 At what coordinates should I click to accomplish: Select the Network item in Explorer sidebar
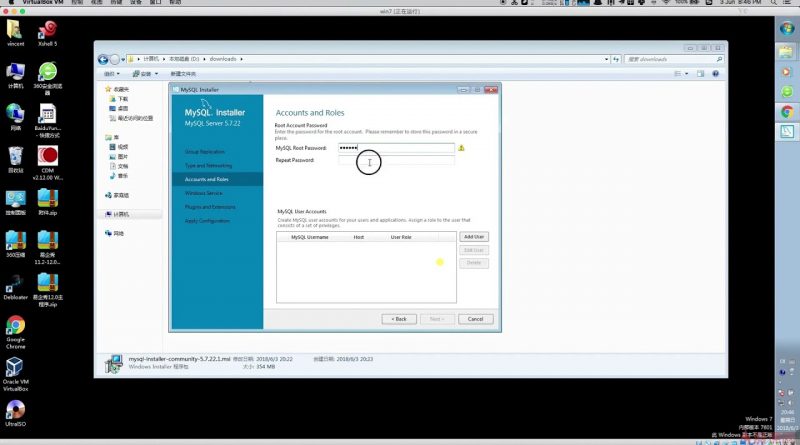[114, 233]
